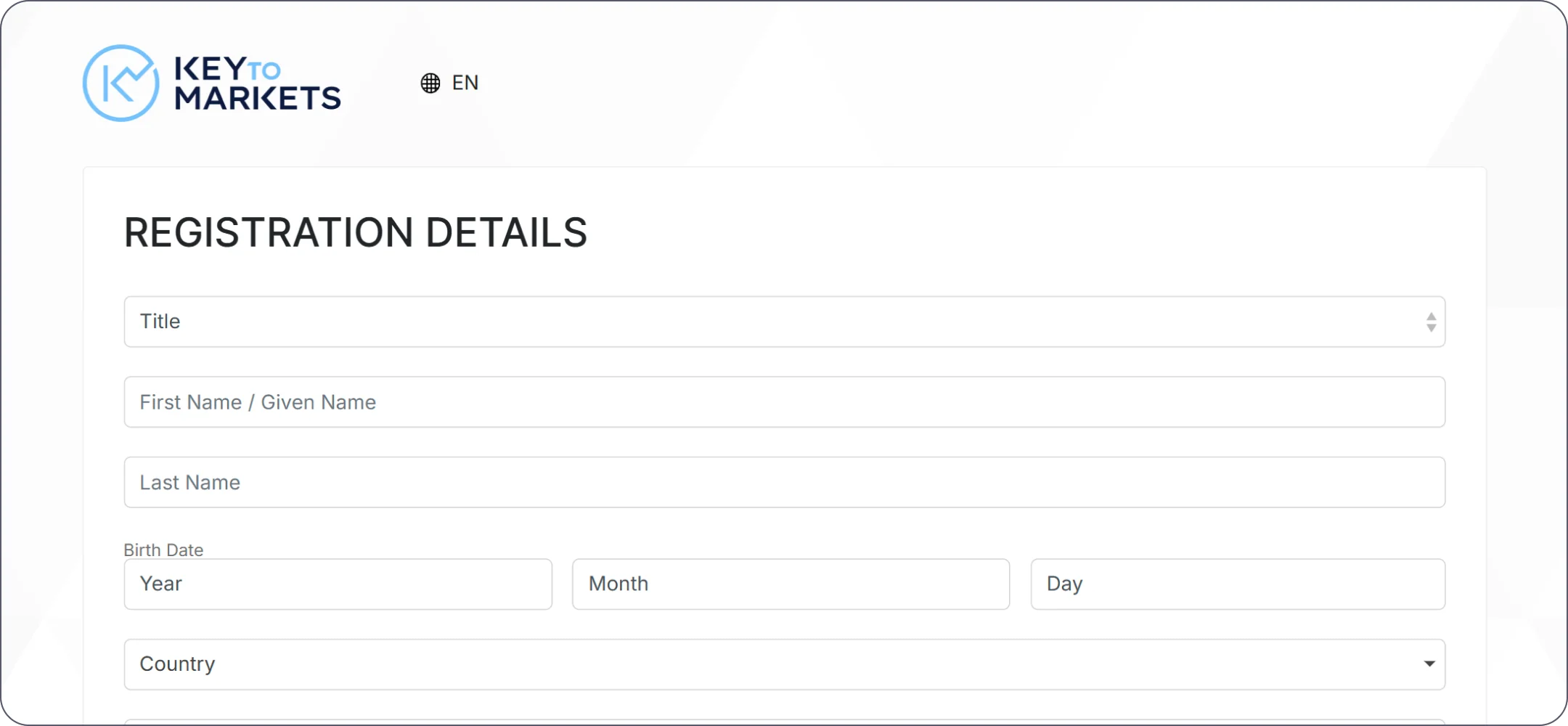Viewport: 1568px width, 726px height.
Task: Open the Country dropdown list
Action: click(x=784, y=664)
